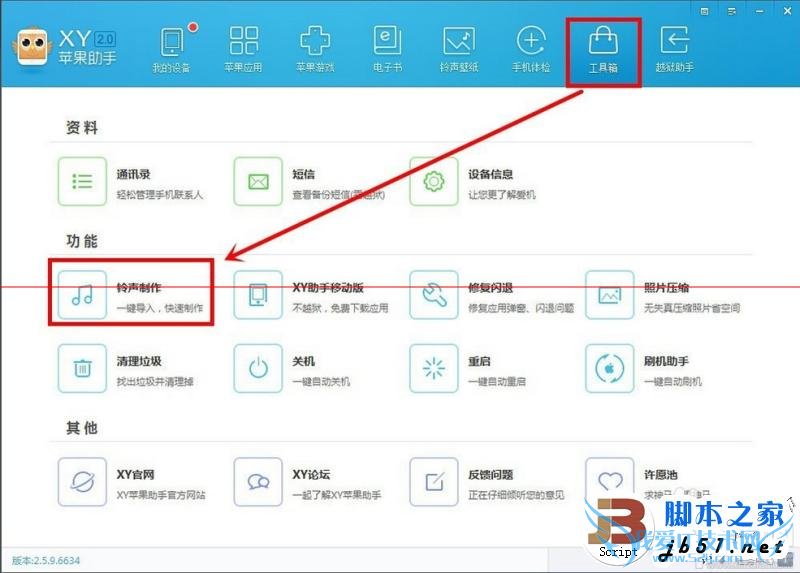Screen dimensions: 800x573
Task: Click the 关机 power icon
Action: [x=258, y=368]
